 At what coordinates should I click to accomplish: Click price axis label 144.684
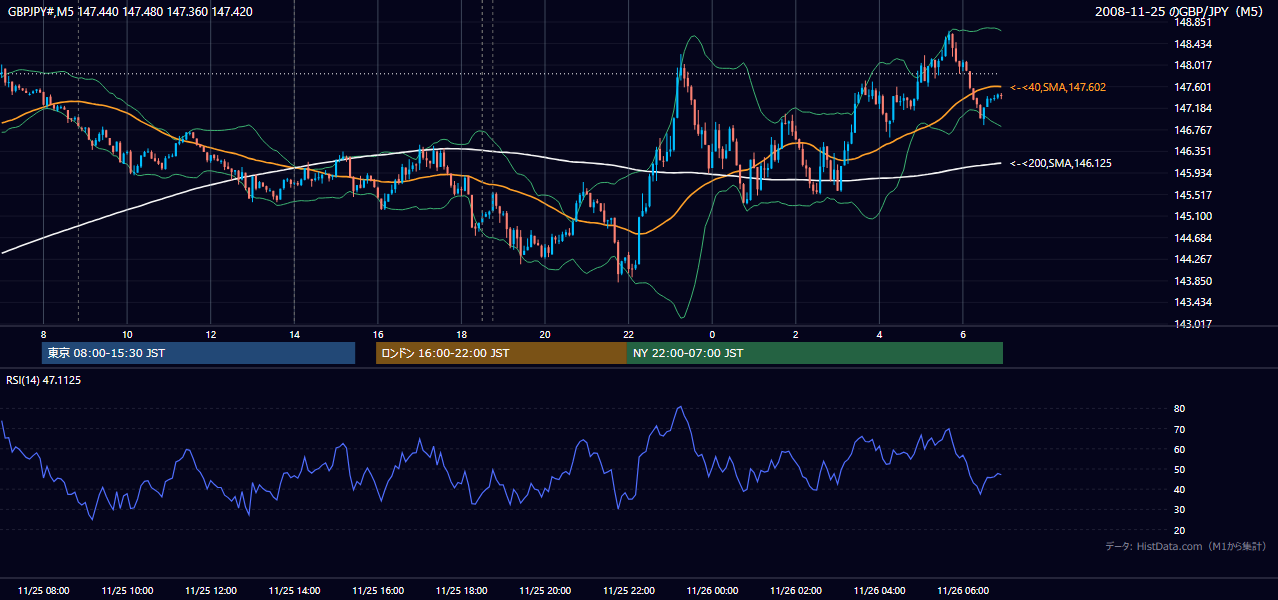pyautogui.click(x=1195, y=238)
